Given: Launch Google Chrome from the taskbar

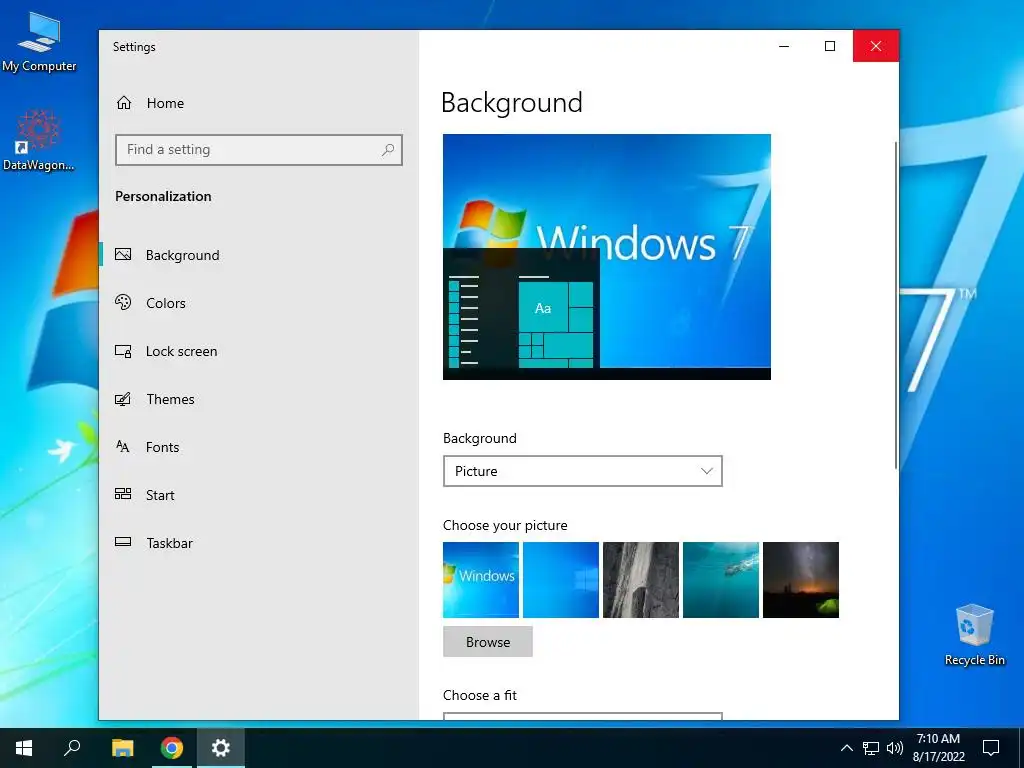Looking at the screenshot, I should 172,748.
